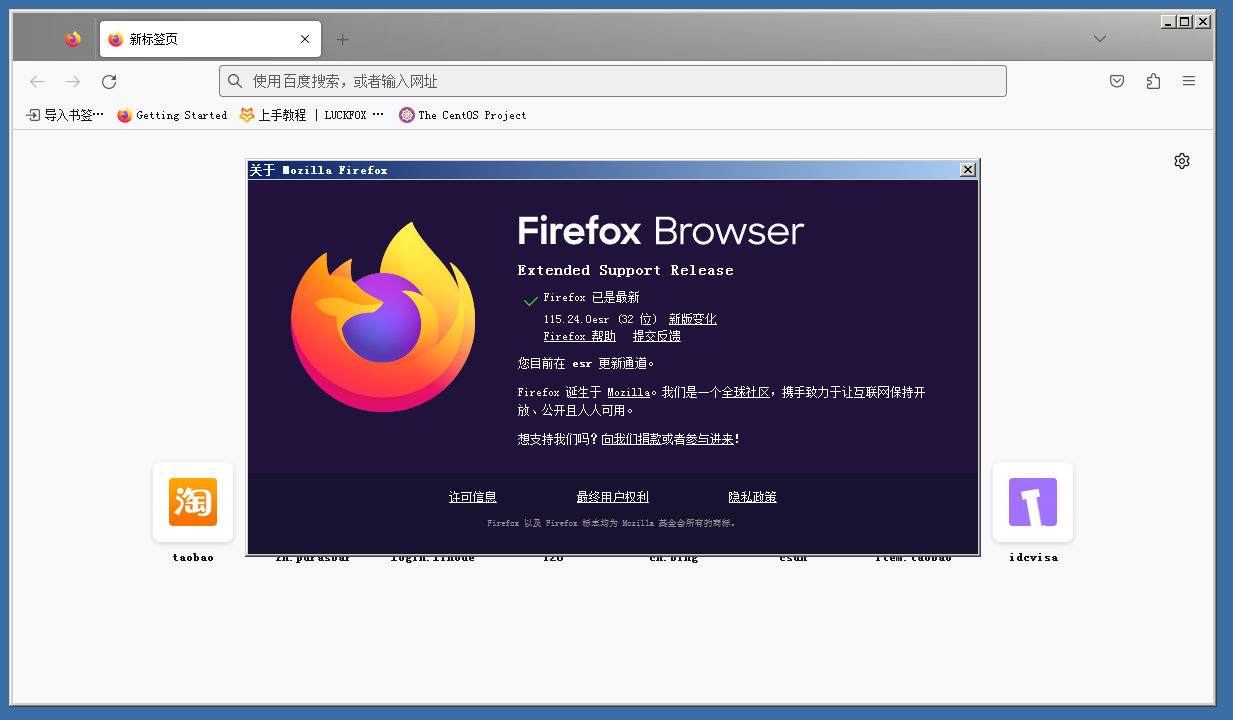The image size is (1233, 720).
Task: Click the new tab page settings gear
Action: (1182, 161)
